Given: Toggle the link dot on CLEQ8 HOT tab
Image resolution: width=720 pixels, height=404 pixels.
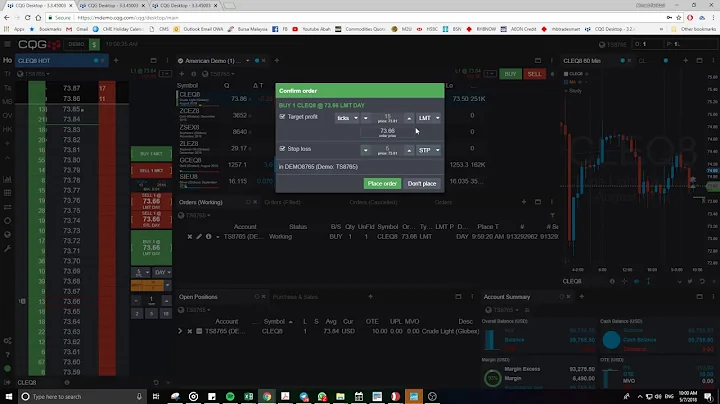Looking at the screenshot, I should point(96,60).
